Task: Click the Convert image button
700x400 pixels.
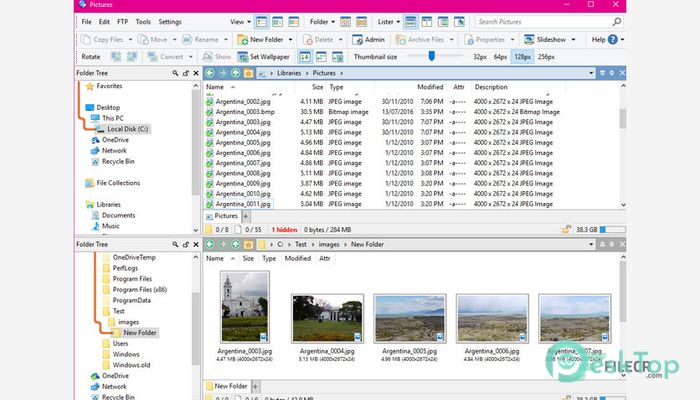Action: tap(166, 57)
